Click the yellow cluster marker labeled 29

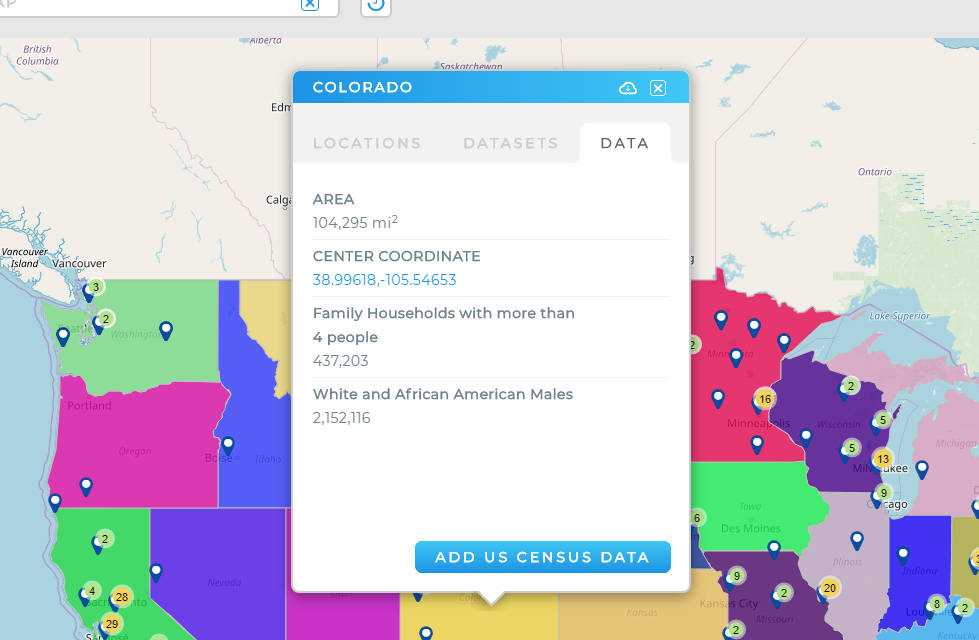pyautogui.click(x=112, y=623)
